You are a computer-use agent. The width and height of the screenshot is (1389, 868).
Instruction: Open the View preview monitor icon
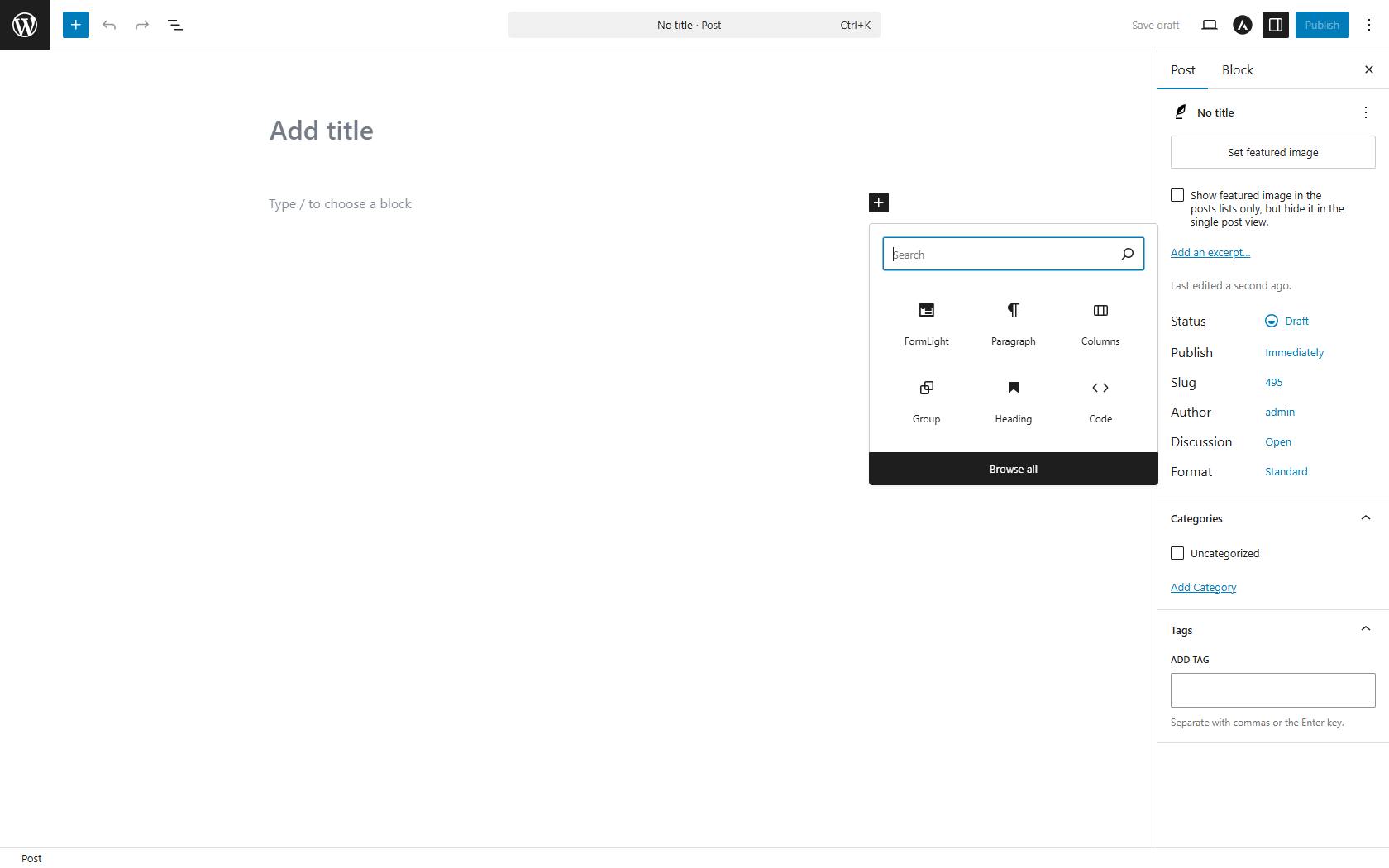(x=1209, y=25)
